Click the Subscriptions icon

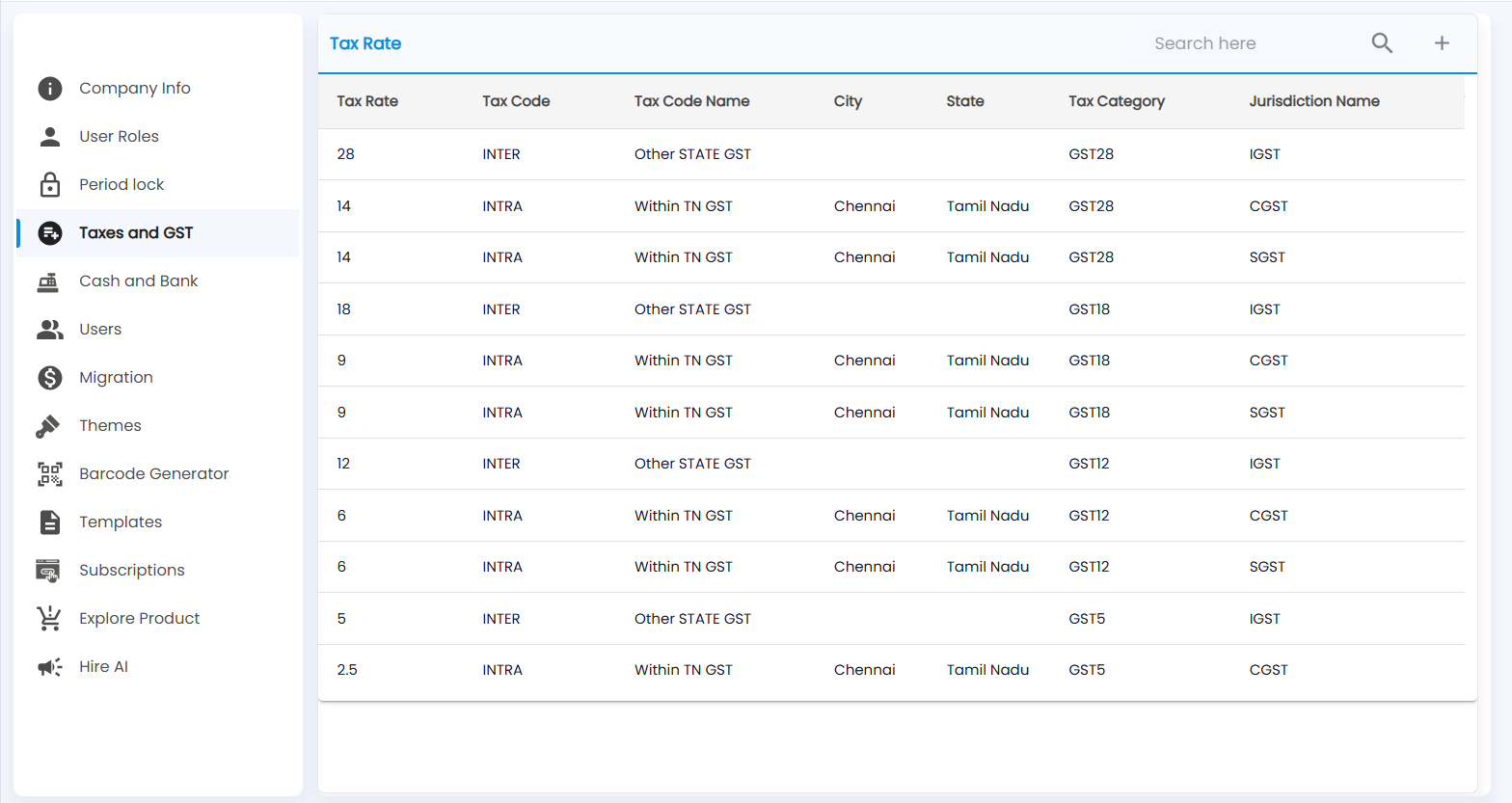pyautogui.click(x=48, y=571)
